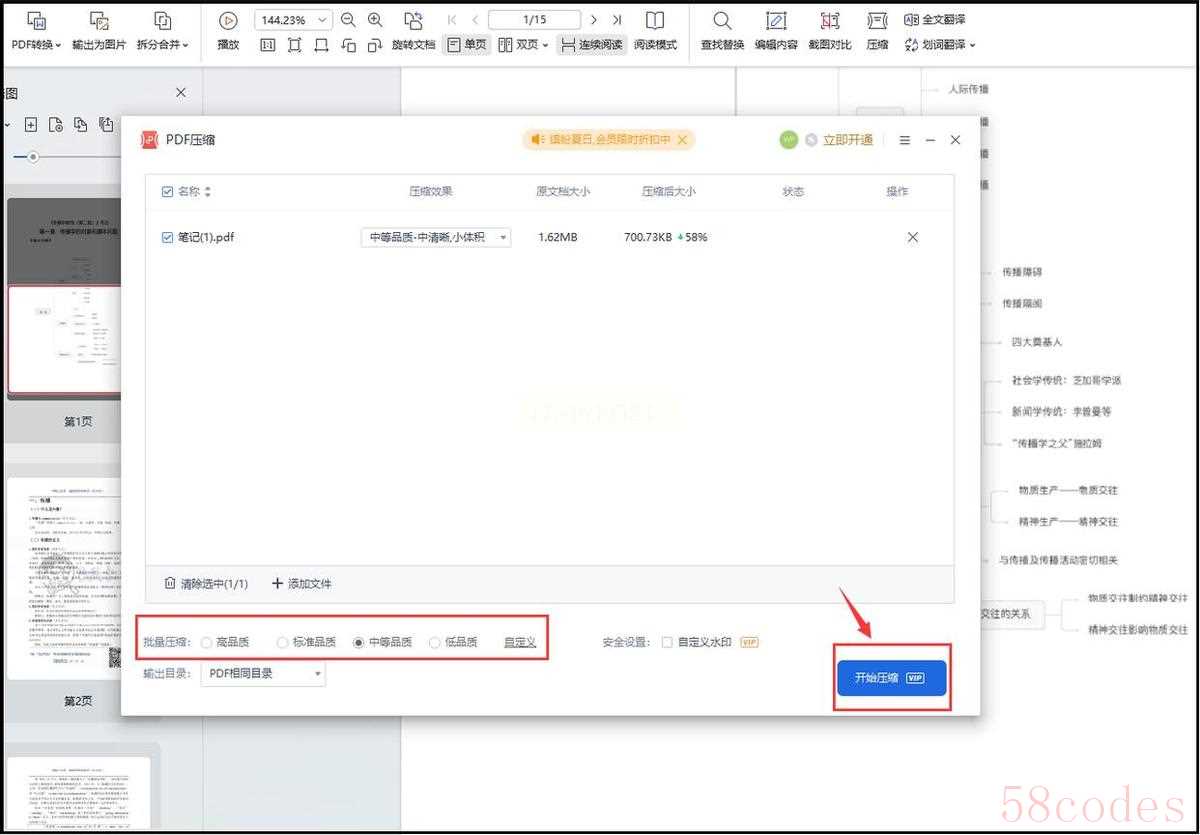
Task: Click the thumbnail size slider
Action: pyautogui.click(x=33, y=157)
